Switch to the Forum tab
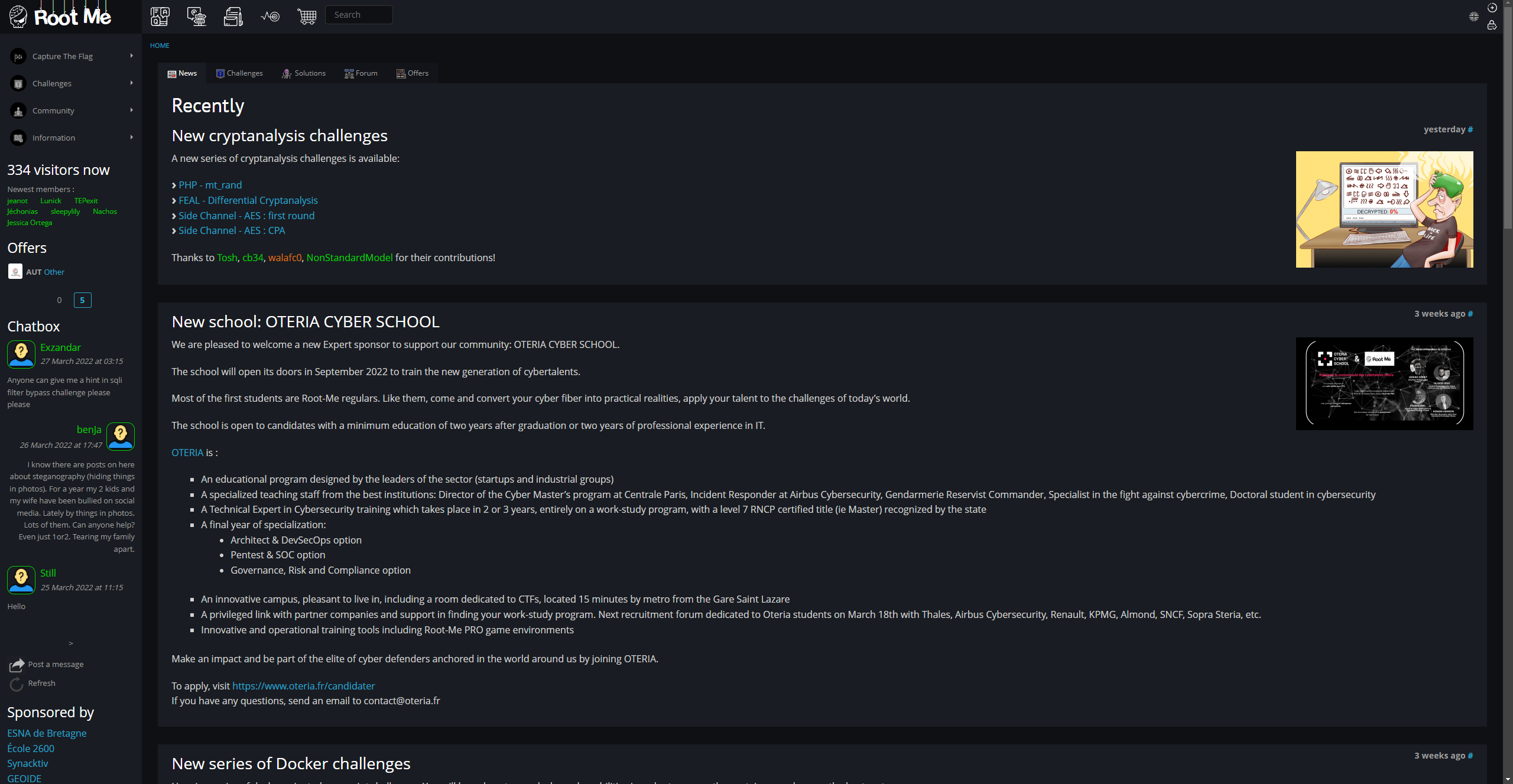1513x784 pixels. coord(361,73)
